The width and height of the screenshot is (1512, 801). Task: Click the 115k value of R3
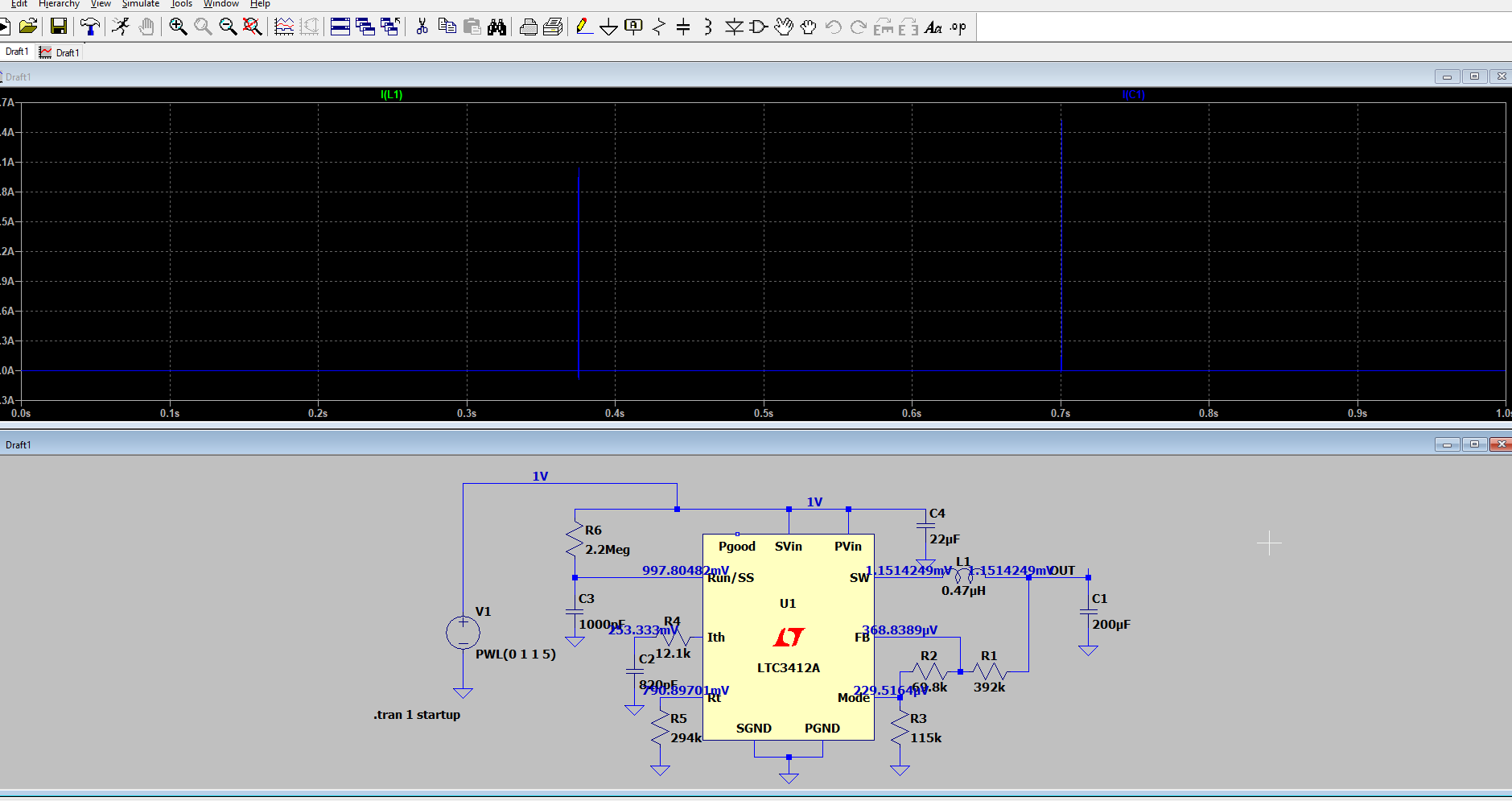point(925,738)
